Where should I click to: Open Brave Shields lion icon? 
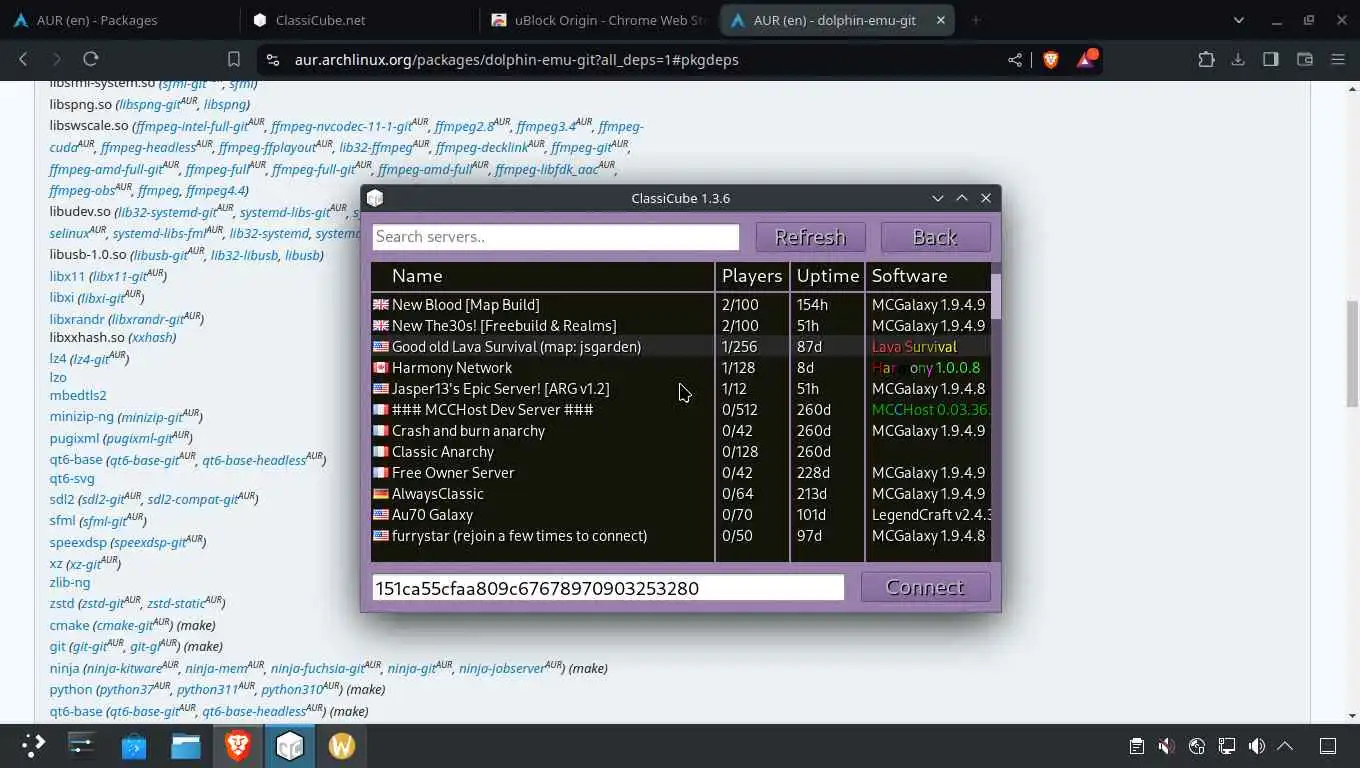[1050, 60]
